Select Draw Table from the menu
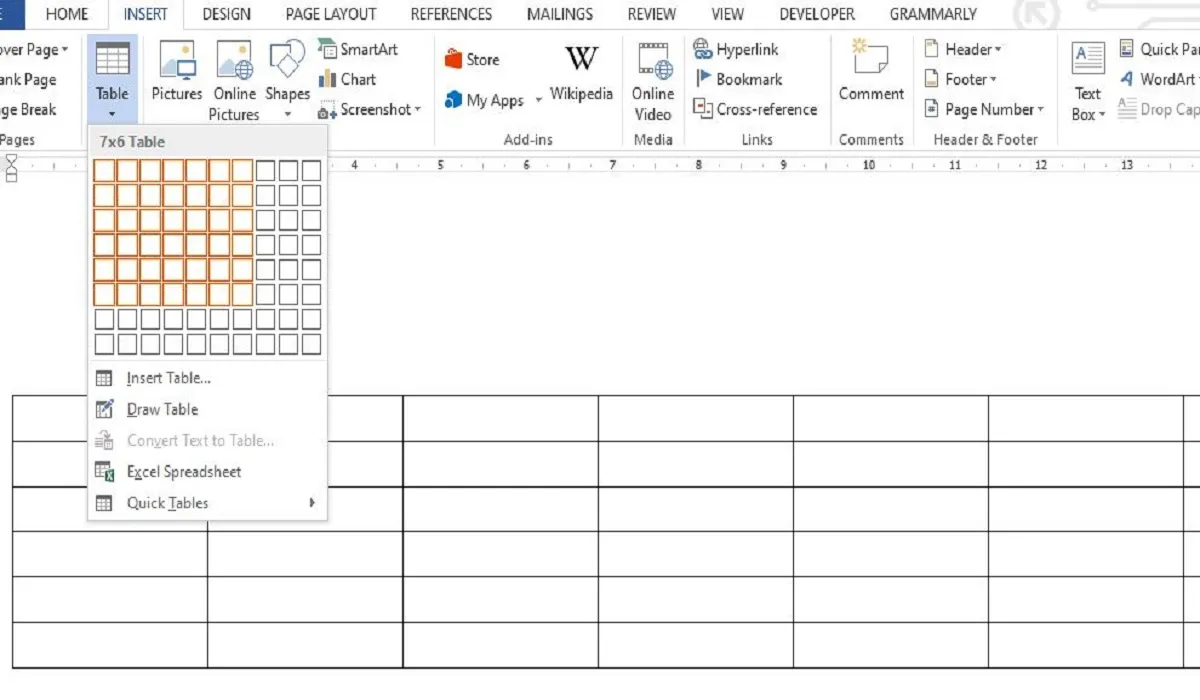 coord(162,409)
